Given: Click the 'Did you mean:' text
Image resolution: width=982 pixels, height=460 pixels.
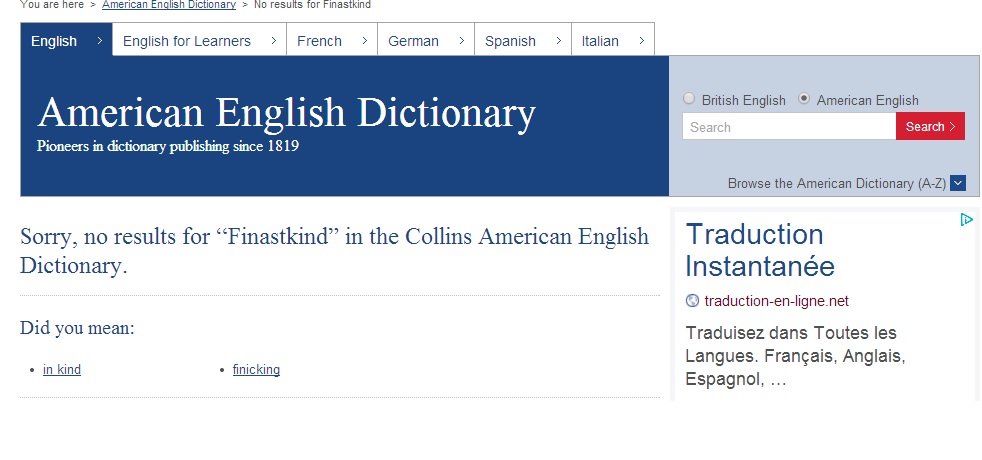Looking at the screenshot, I should 77,328.
